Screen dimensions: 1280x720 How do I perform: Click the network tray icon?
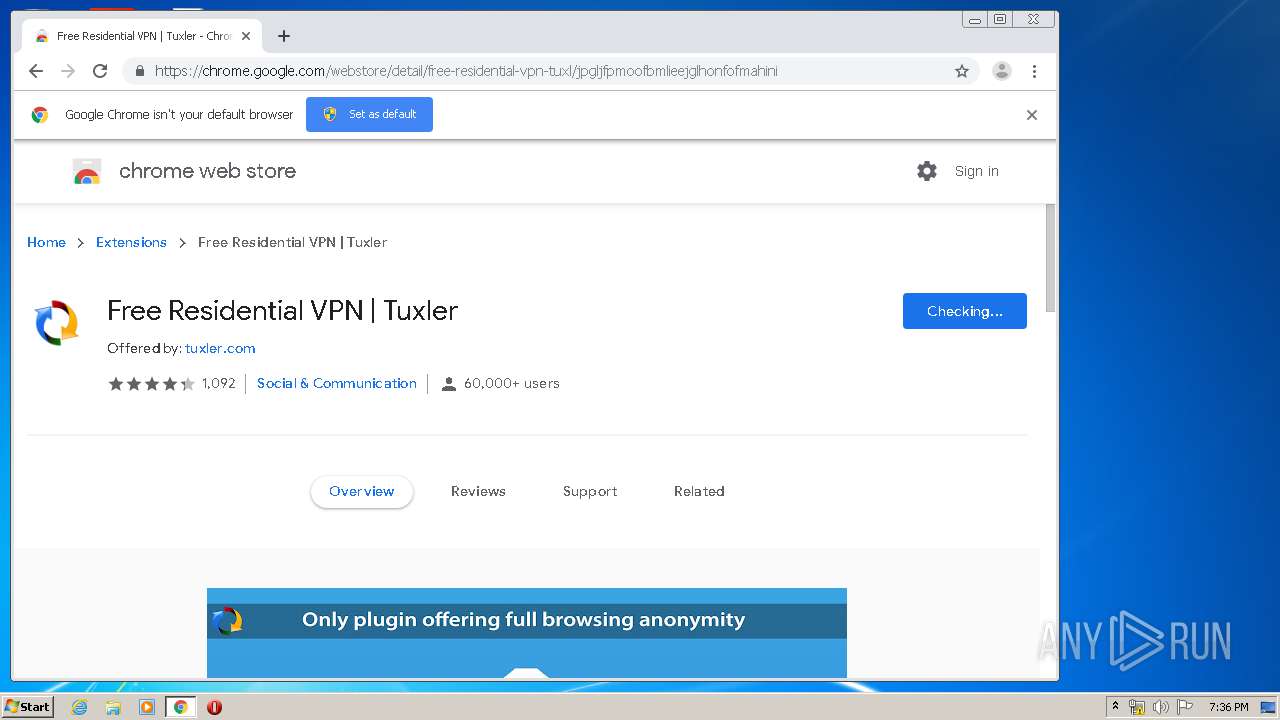pos(1137,707)
